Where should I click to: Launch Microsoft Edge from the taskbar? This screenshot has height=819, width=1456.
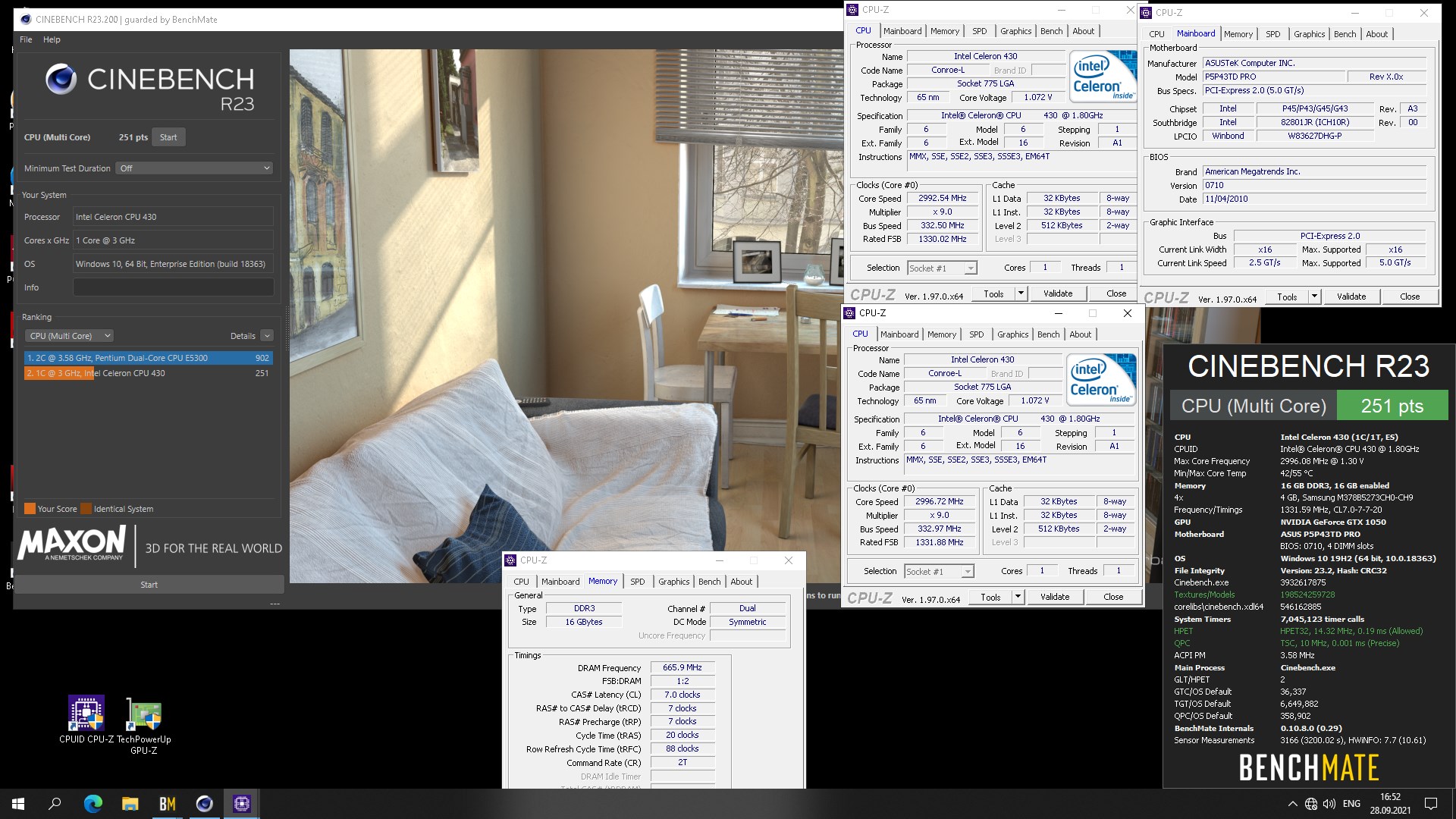point(93,804)
